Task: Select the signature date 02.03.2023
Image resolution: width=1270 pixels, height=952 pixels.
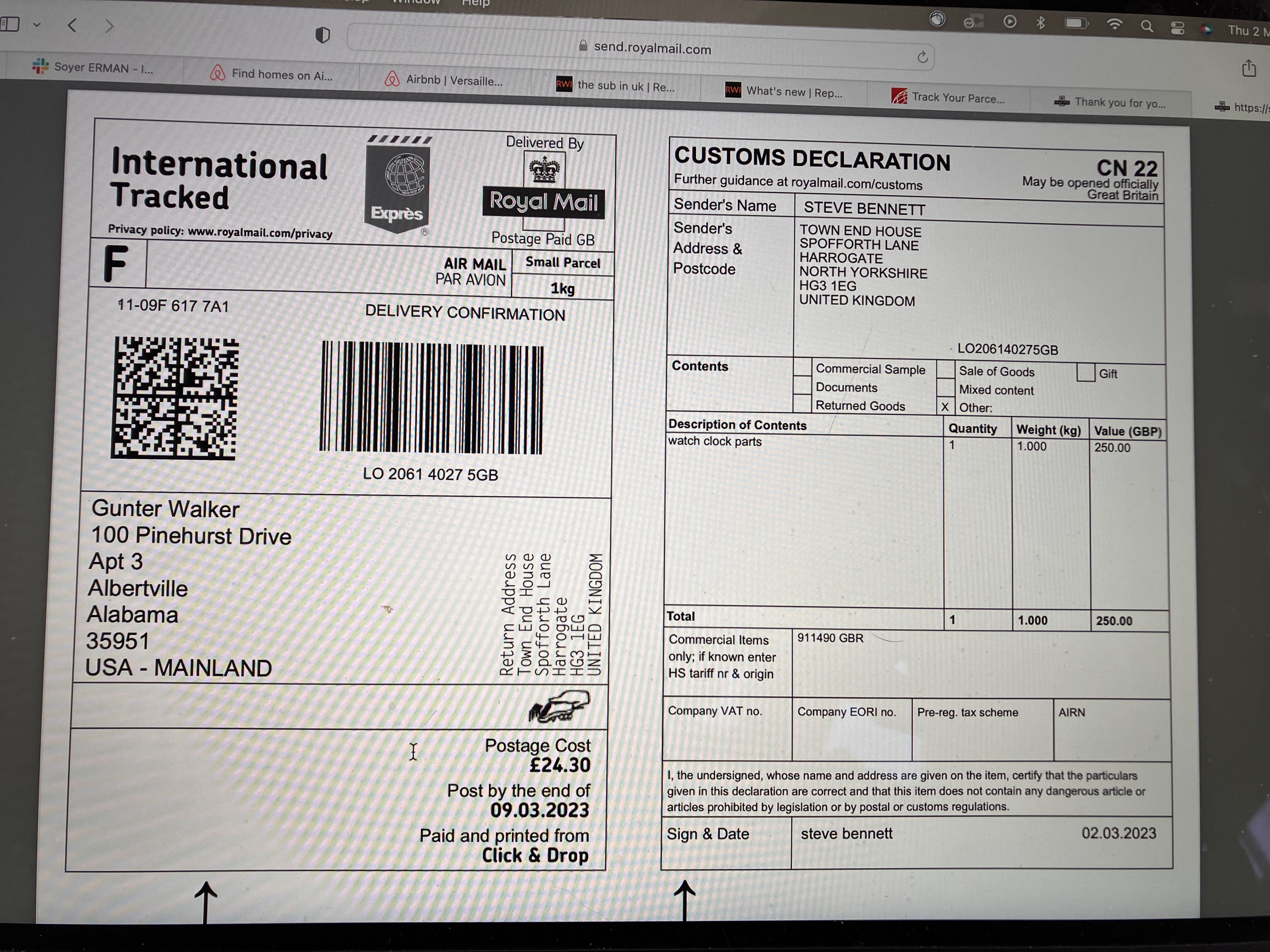Action: (1119, 833)
